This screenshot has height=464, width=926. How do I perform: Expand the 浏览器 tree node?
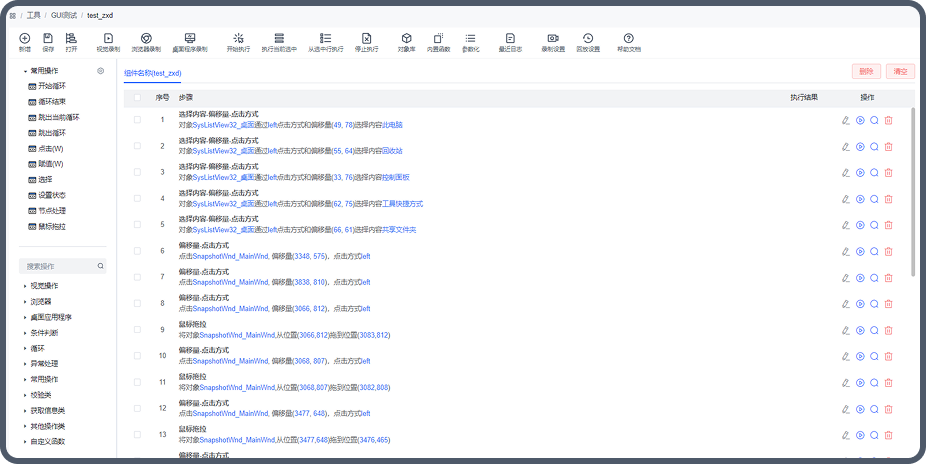pos(40,301)
